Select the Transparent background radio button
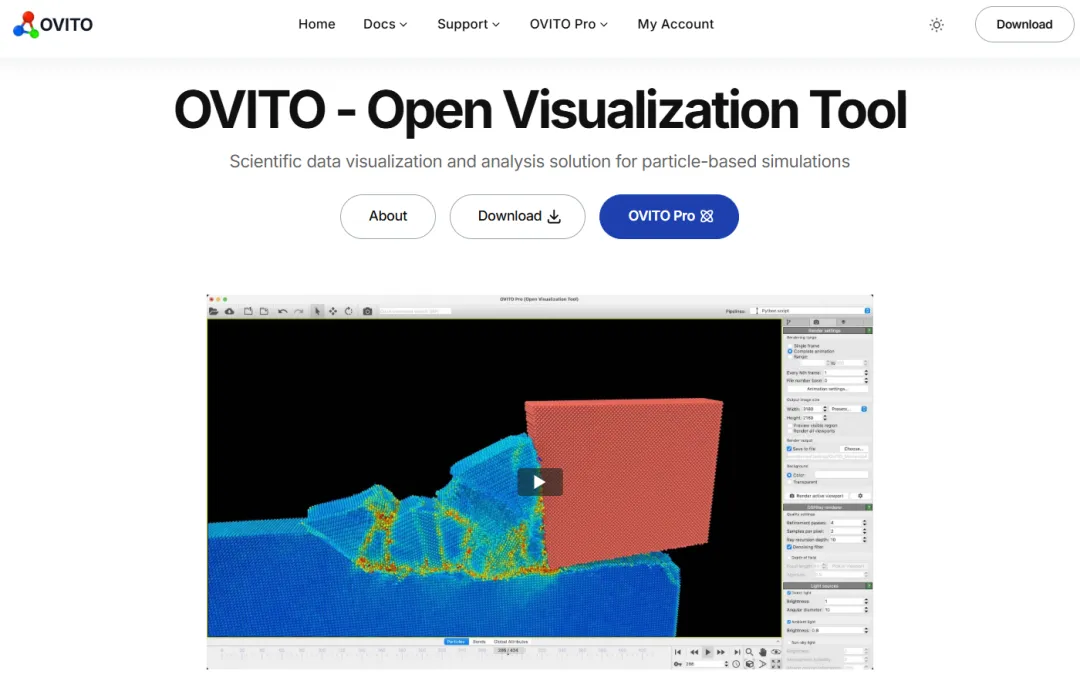 [790, 482]
